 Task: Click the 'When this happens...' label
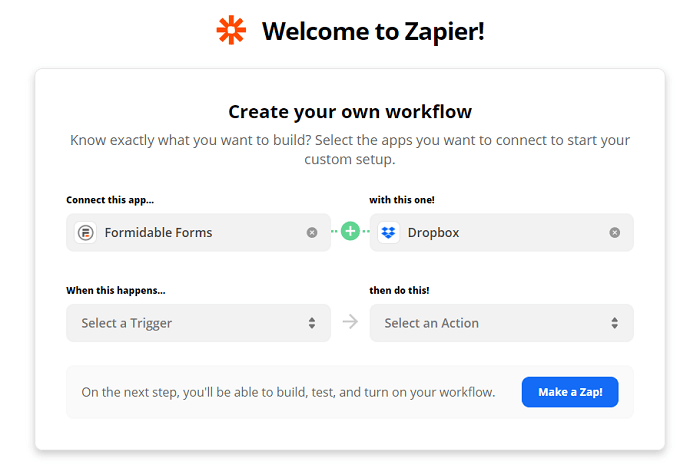pyautogui.click(x=116, y=291)
